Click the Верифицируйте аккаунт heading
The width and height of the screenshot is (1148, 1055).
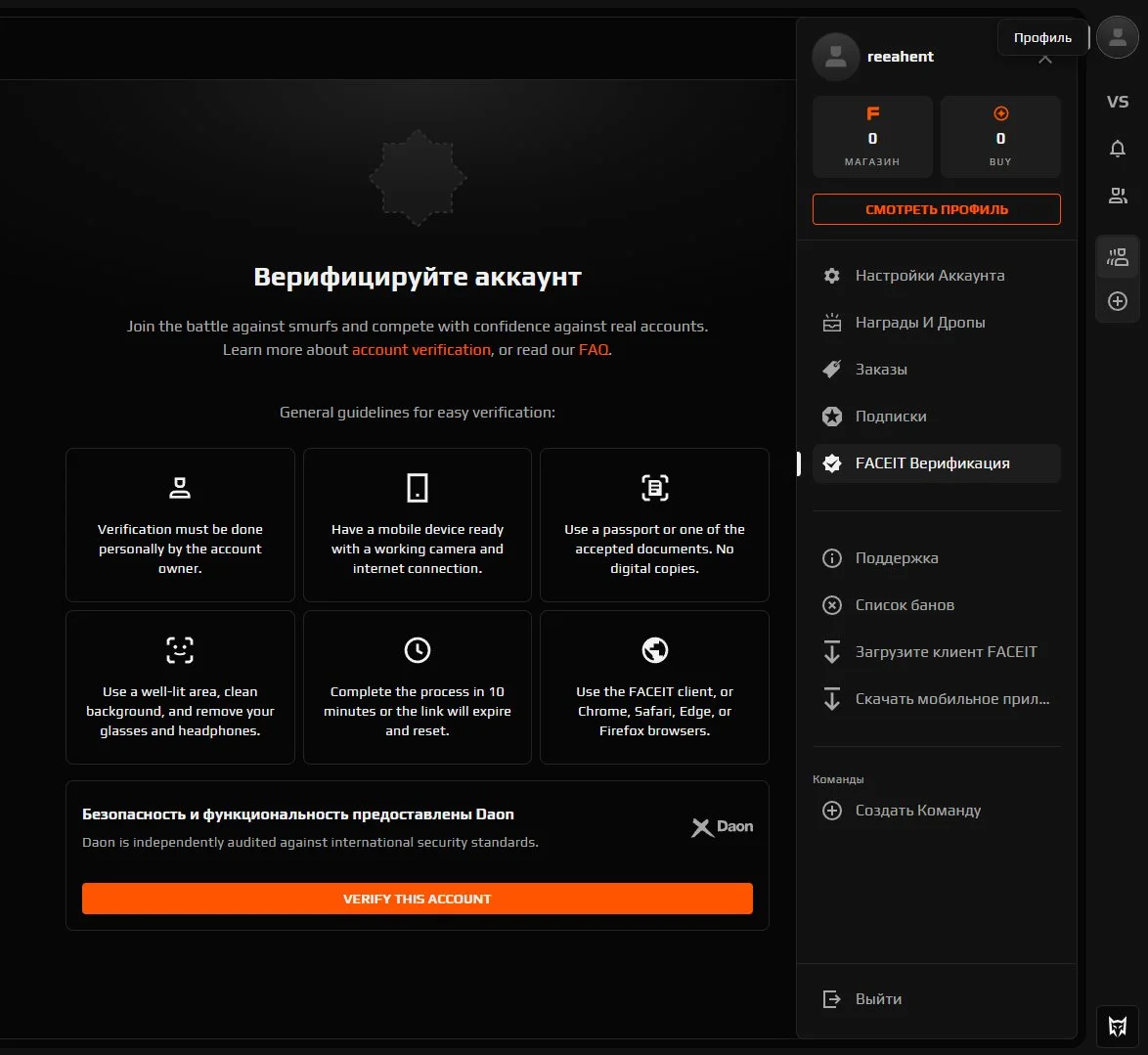[417, 277]
